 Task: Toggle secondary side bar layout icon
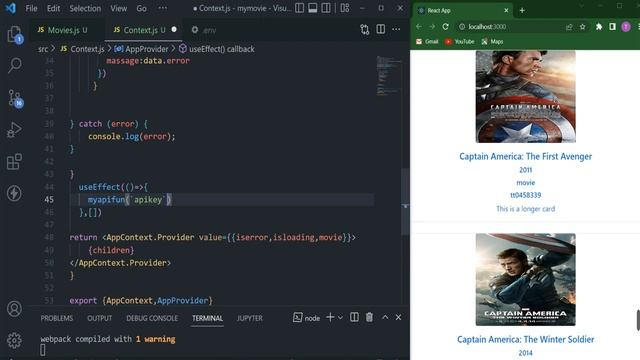pos(326,8)
